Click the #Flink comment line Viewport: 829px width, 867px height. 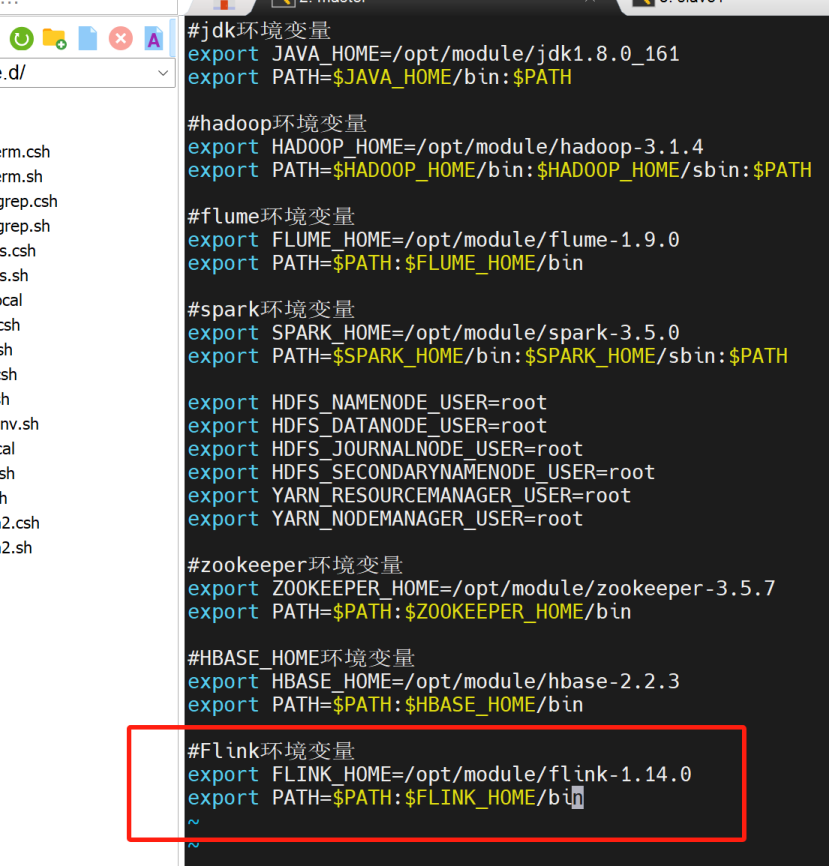(271, 751)
